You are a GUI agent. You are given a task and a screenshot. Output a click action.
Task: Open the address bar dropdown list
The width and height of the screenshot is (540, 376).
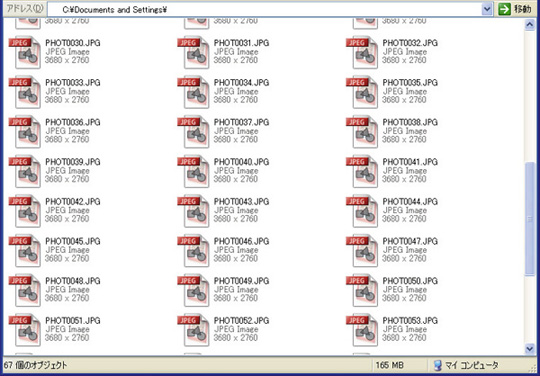click(x=487, y=9)
